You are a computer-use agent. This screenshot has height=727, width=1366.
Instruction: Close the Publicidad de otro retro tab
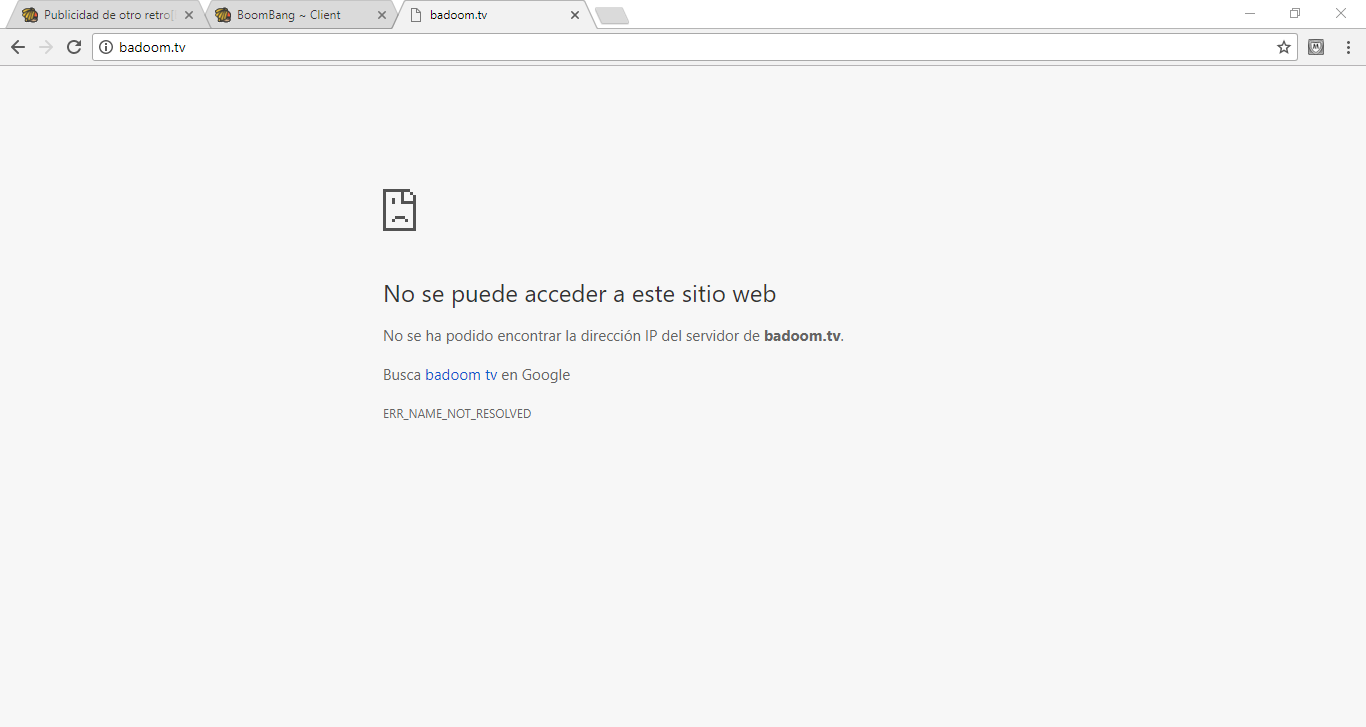click(x=189, y=15)
